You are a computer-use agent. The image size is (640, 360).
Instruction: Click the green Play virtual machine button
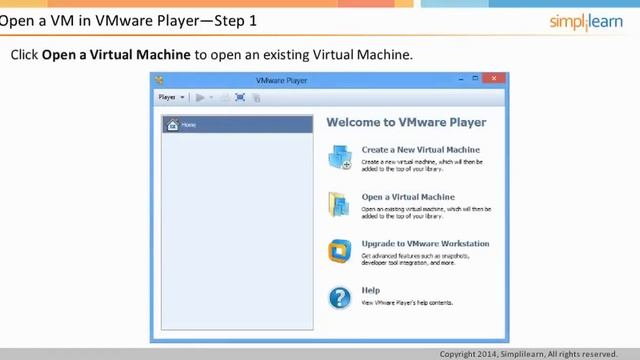tap(200, 98)
